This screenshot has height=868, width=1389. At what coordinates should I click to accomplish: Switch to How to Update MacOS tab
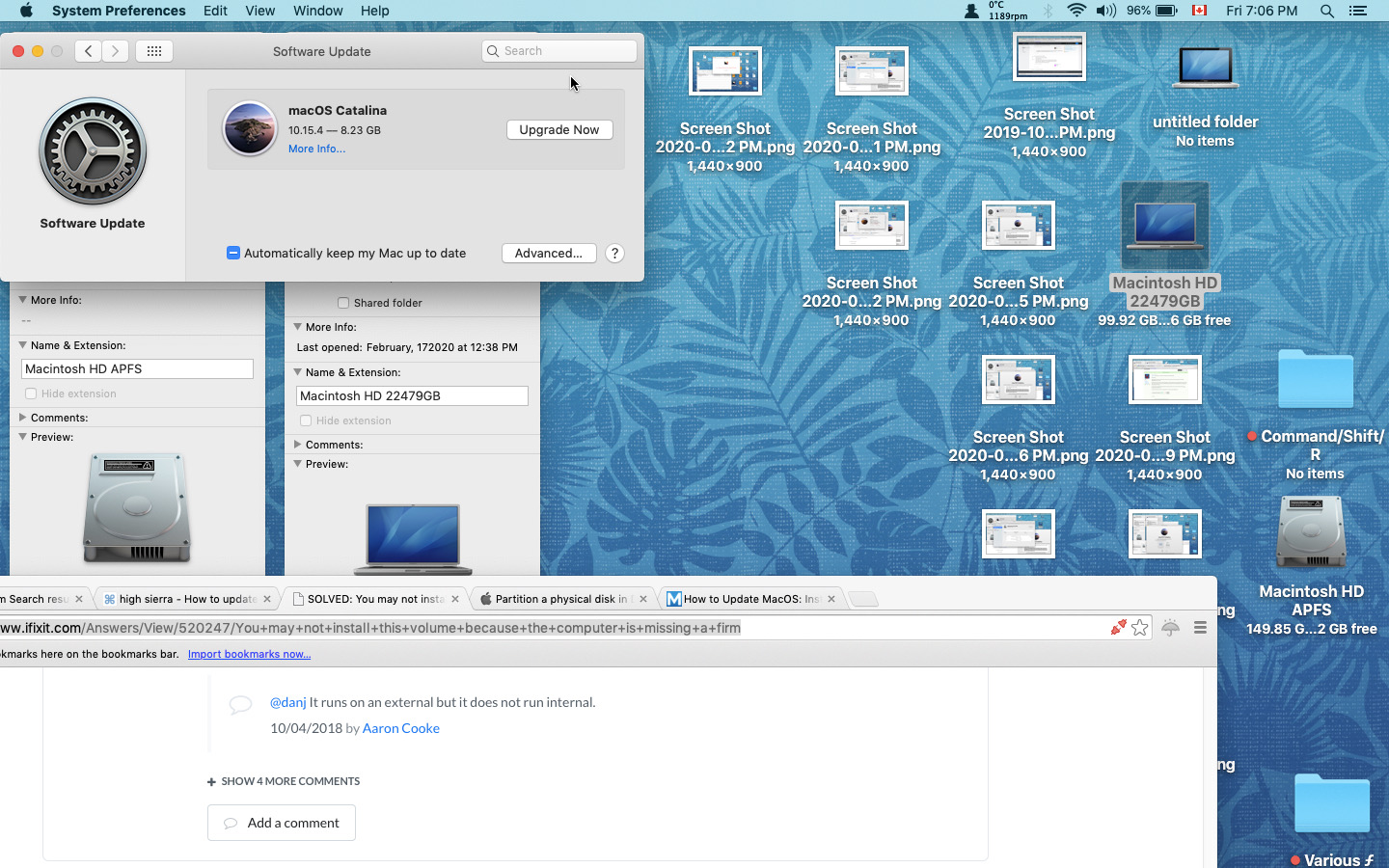coord(751,599)
